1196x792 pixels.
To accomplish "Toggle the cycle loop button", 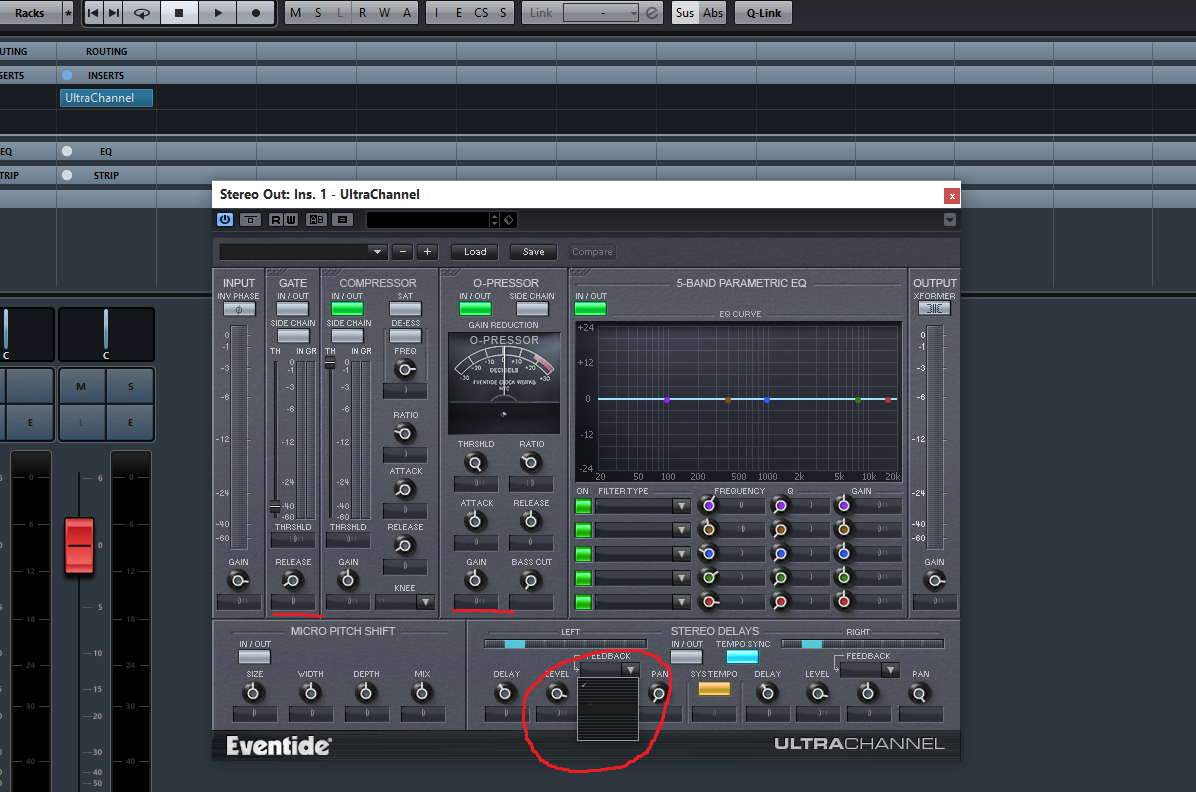I will tap(142, 13).
